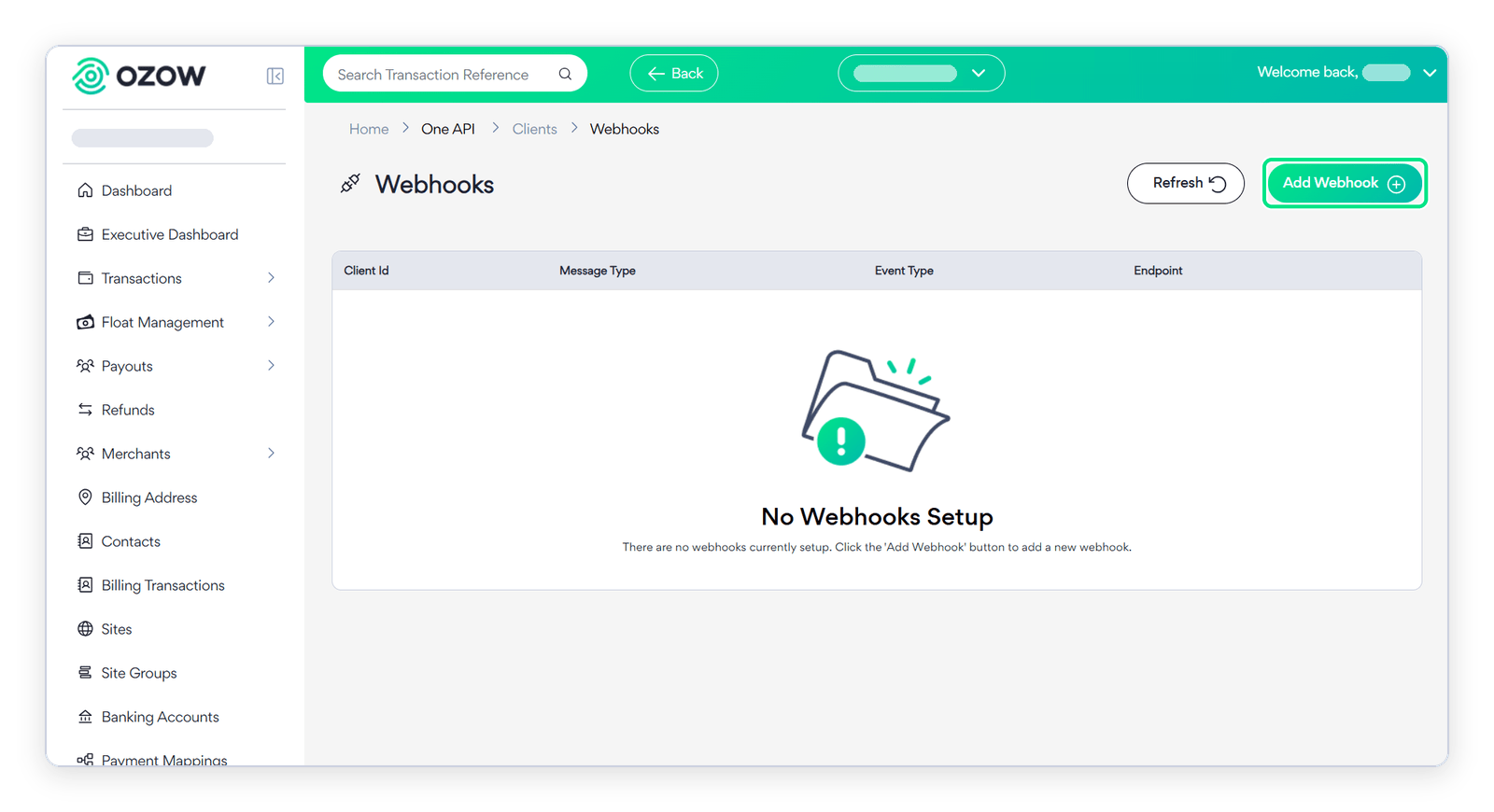Click the Refunds arrows icon
Screen dimensions: 1494x812
(85, 410)
